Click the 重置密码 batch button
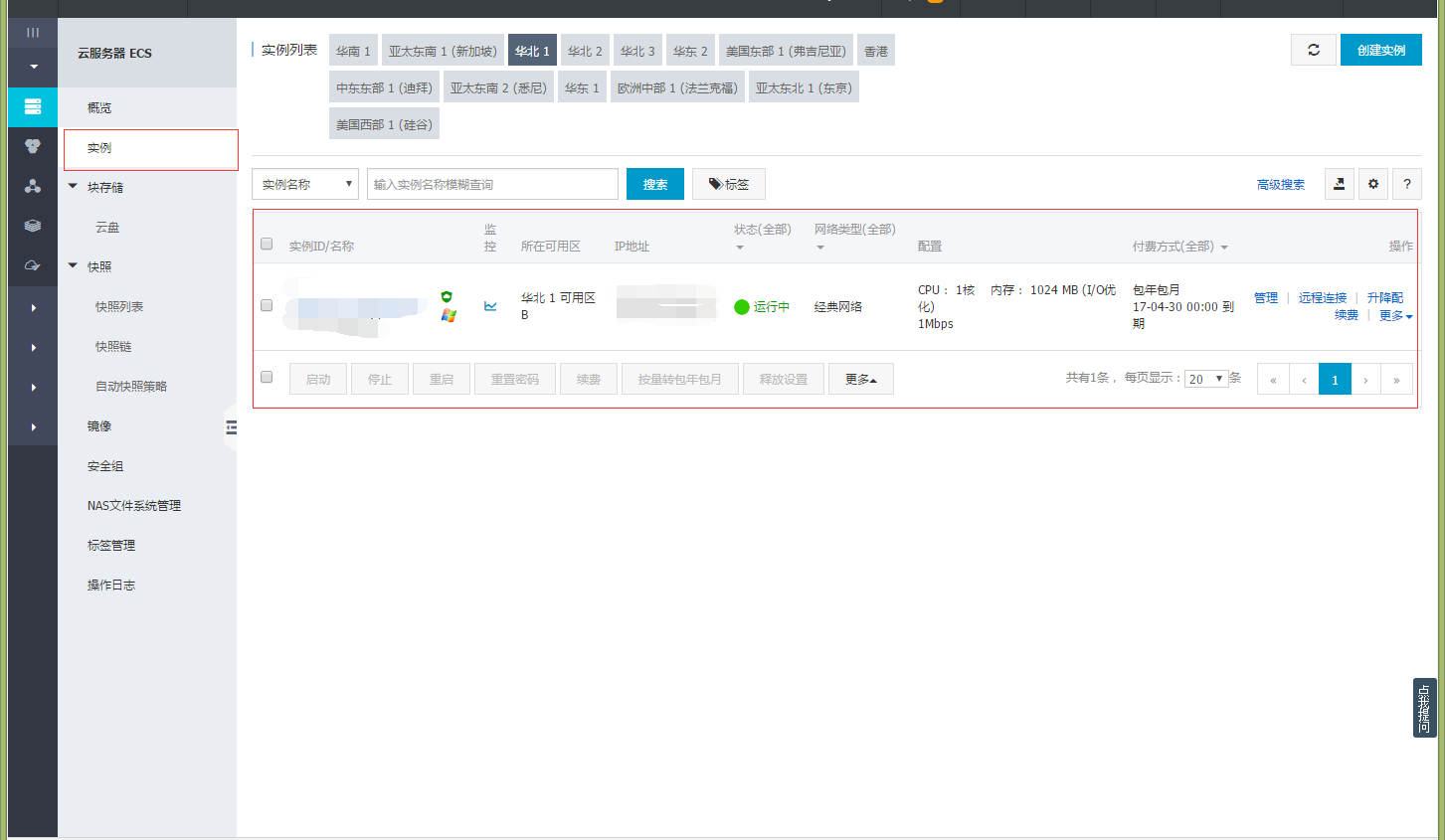This screenshot has width=1445, height=840. (515, 379)
